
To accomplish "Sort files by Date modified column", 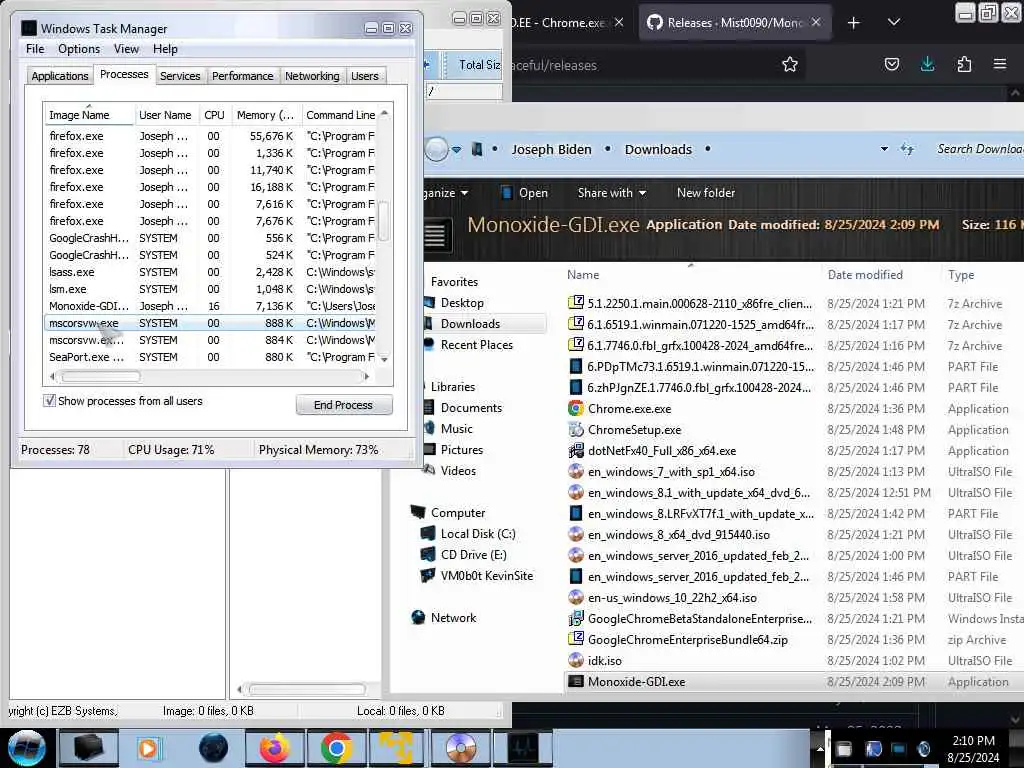I will click(865, 275).
